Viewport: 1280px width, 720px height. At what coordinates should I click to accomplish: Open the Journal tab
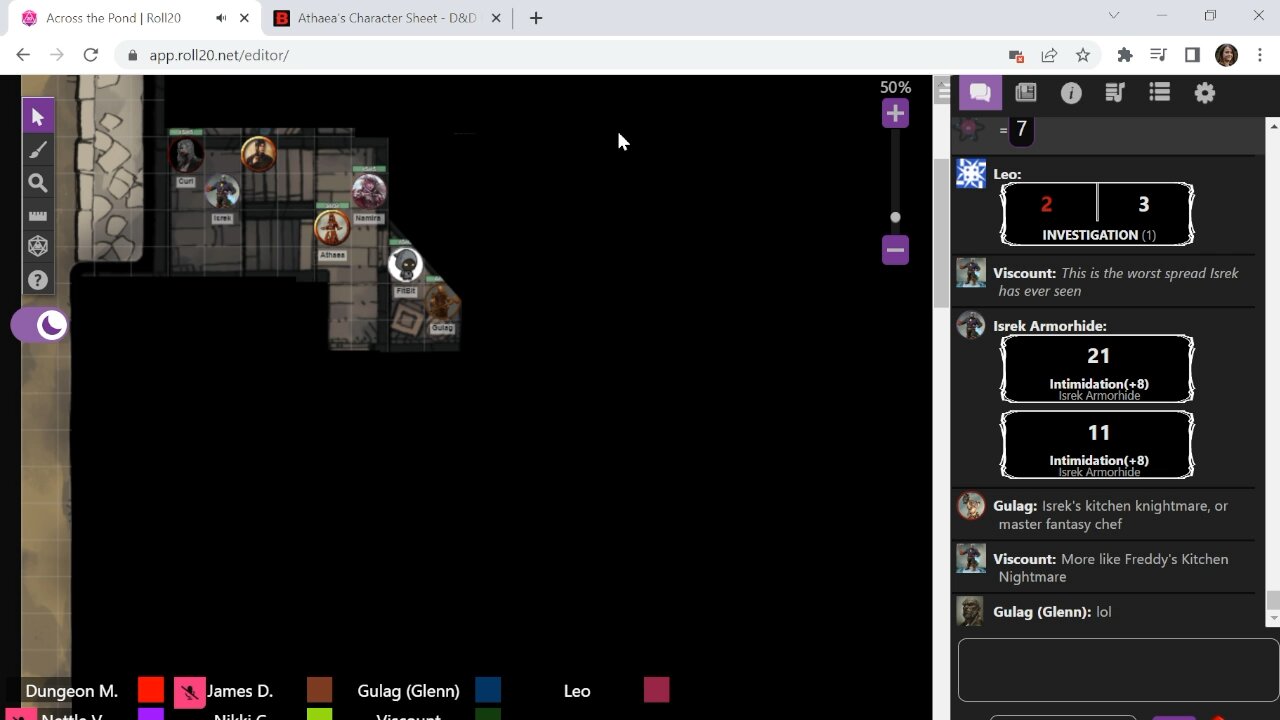coord(1025,93)
